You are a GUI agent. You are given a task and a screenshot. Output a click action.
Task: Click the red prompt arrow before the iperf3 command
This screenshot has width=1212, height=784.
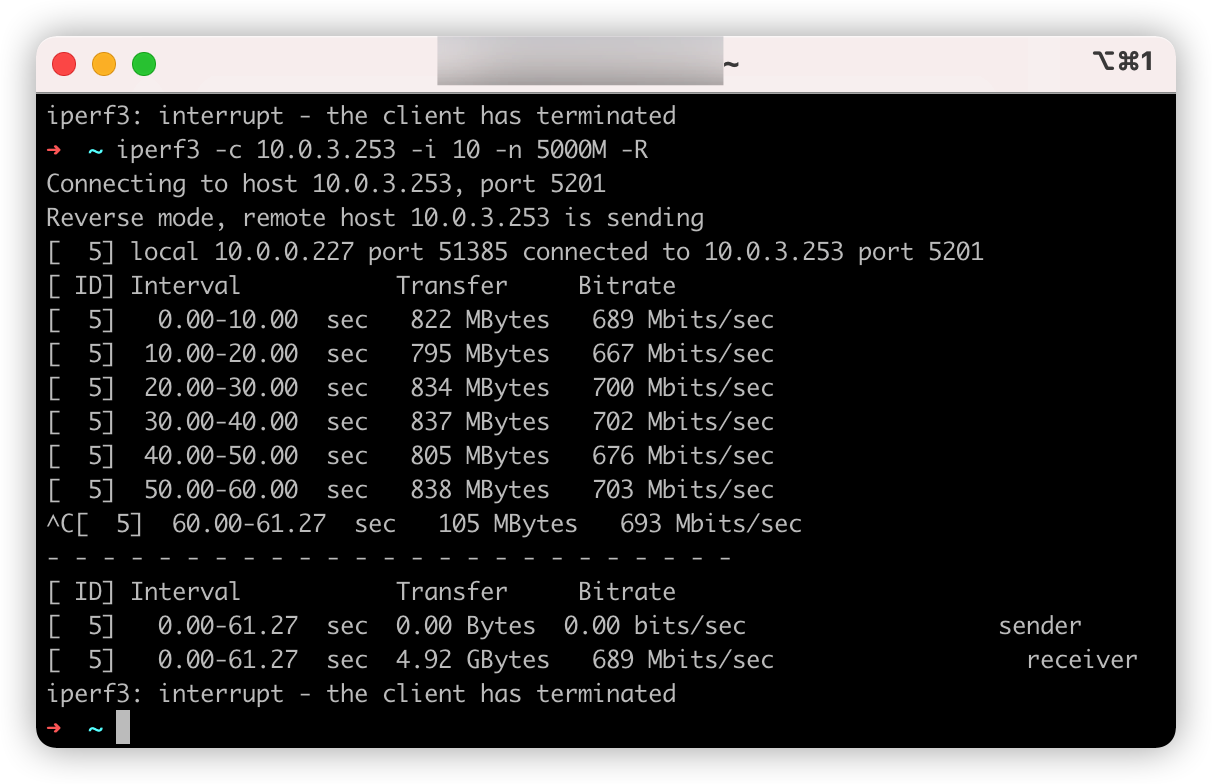point(54,150)
